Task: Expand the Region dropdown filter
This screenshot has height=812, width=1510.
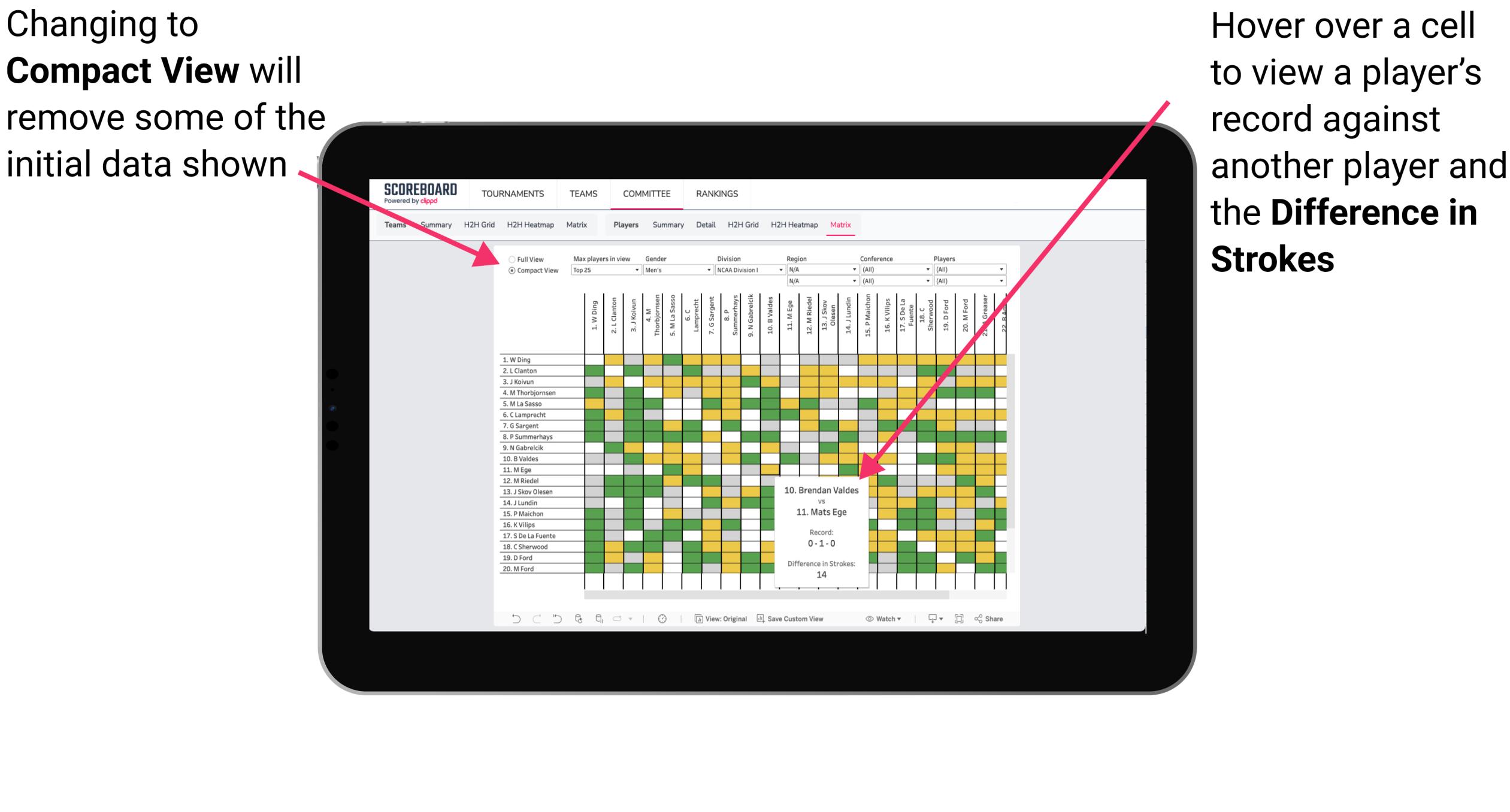Action: tap(854, 271)
